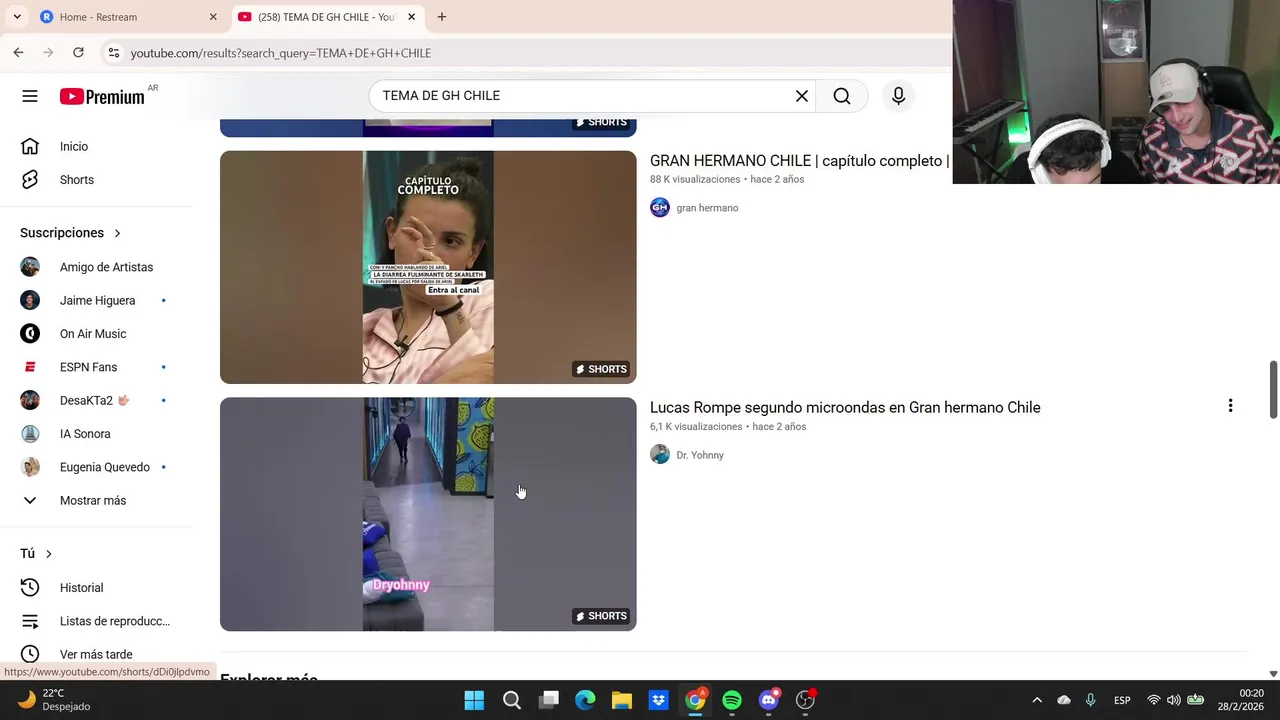This screenshot has height=720, width=1280.
Task: Open volume control in system tray
Action: coord(1174,700)
